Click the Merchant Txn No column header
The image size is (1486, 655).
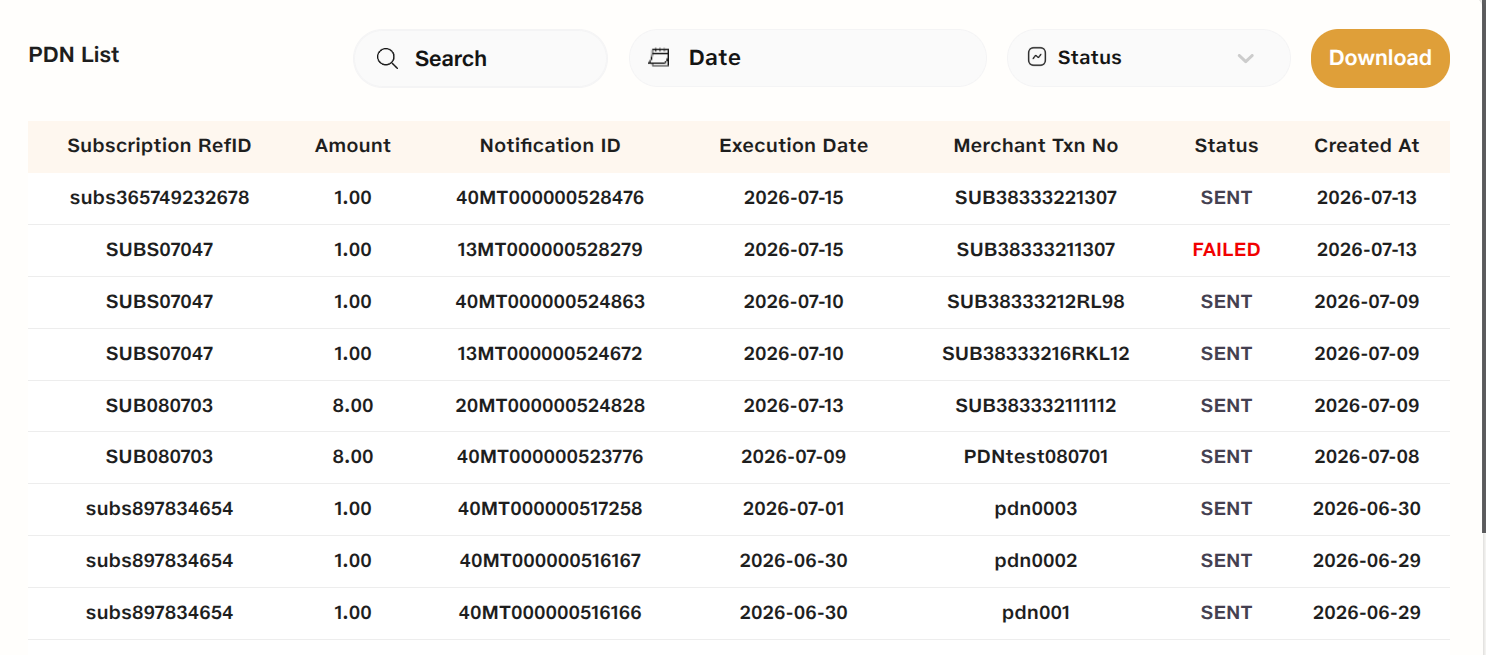[1036, 146]
